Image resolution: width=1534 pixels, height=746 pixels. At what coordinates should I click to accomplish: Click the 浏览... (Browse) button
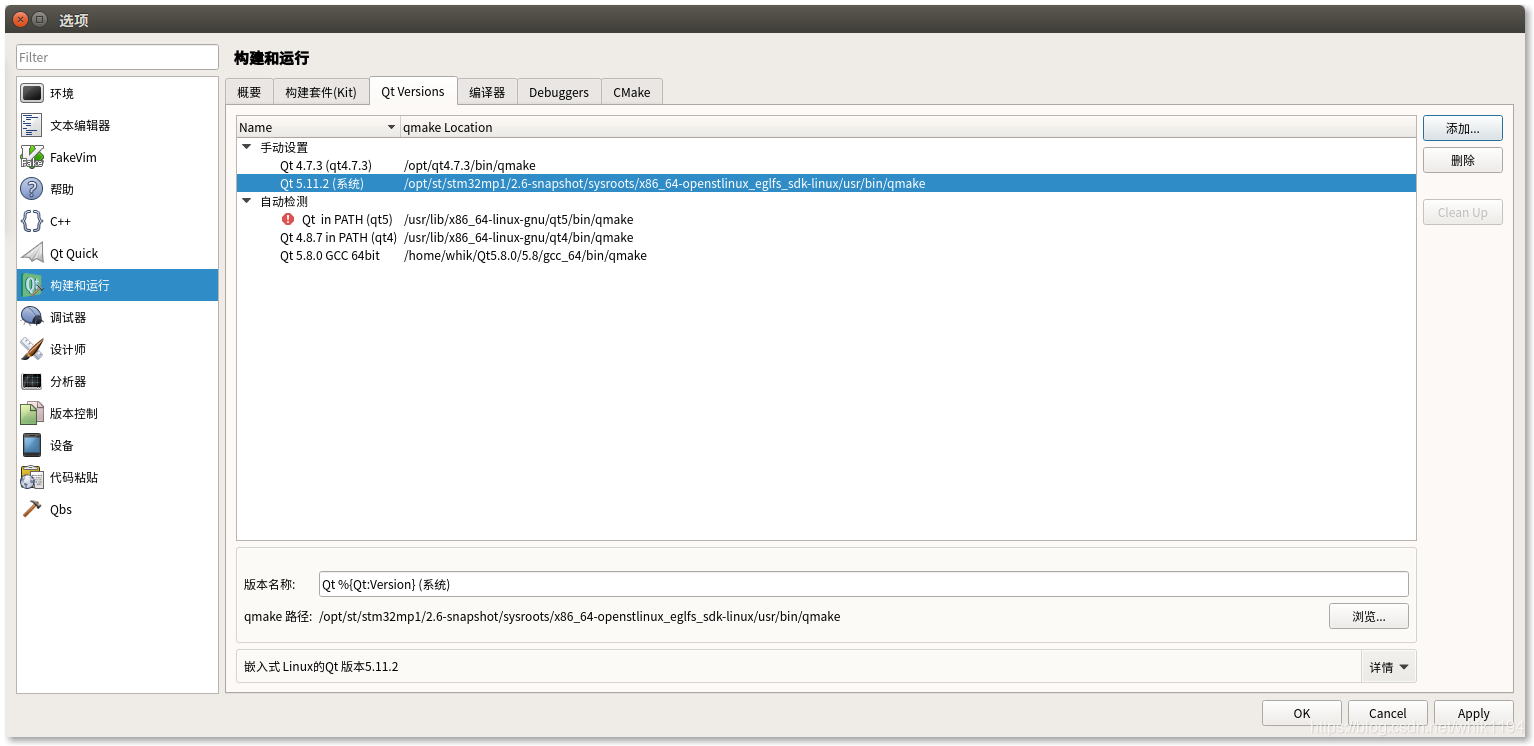(1369, 616)
